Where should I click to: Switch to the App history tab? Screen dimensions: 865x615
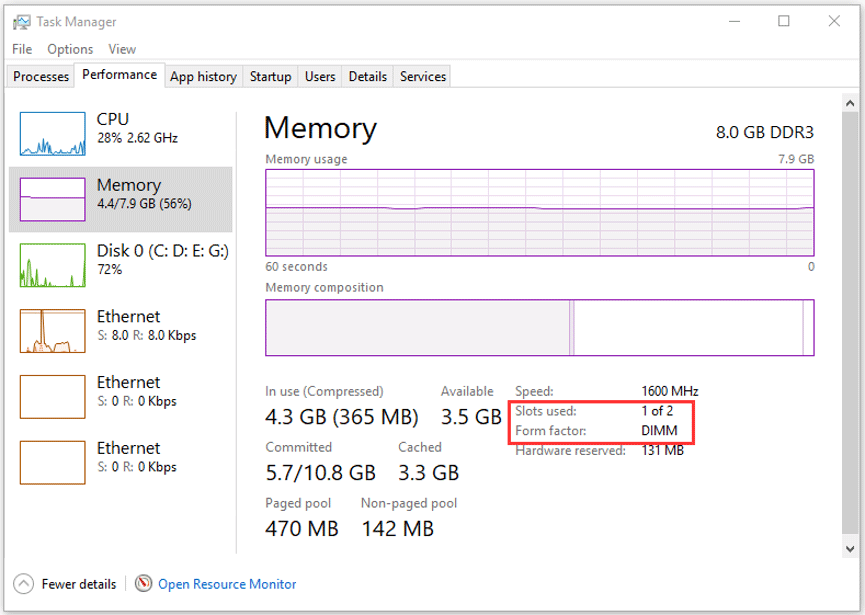click(x=203, y=76)
